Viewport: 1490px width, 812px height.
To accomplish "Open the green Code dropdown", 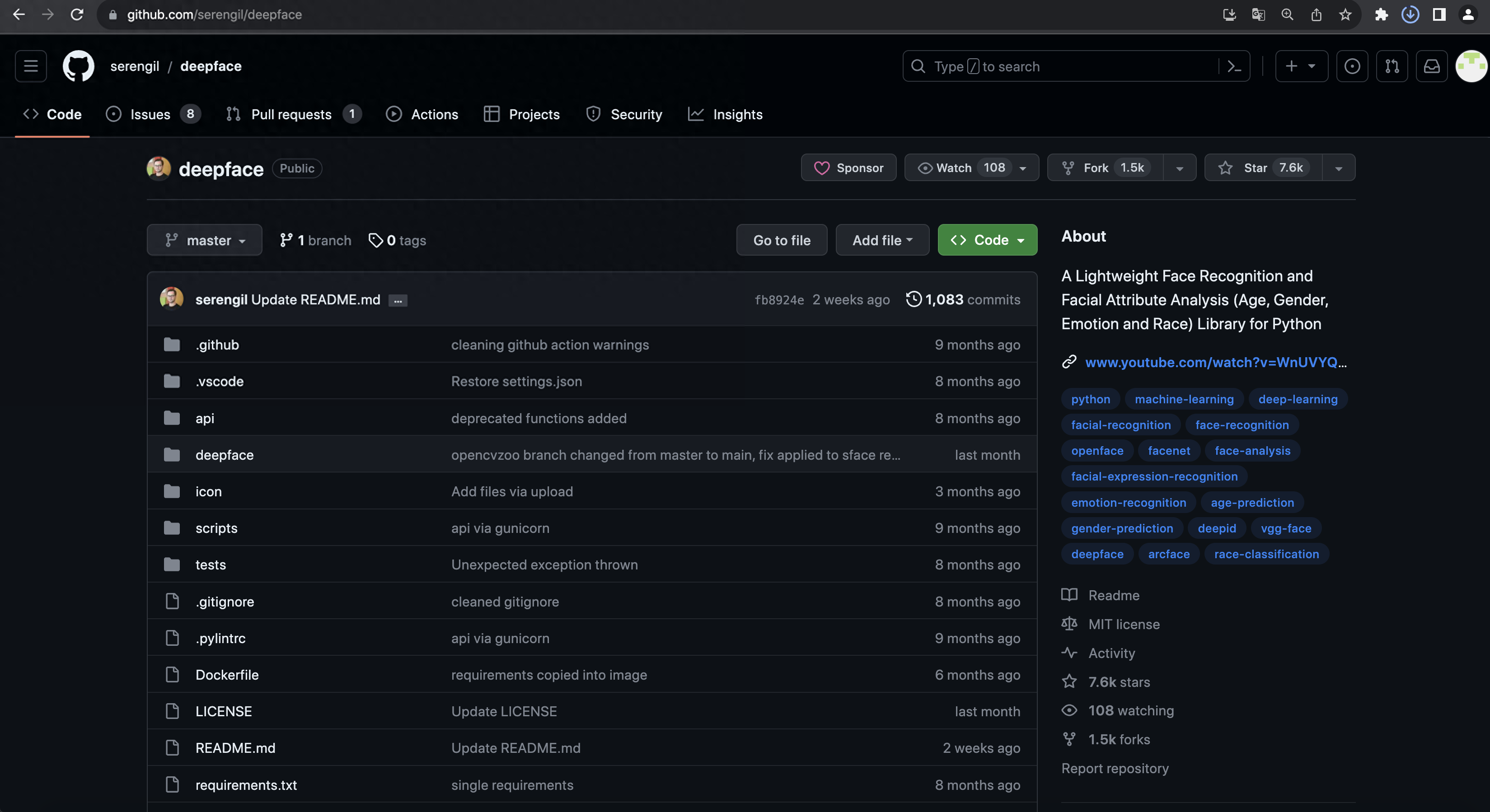I will click(x=987, y=240).
